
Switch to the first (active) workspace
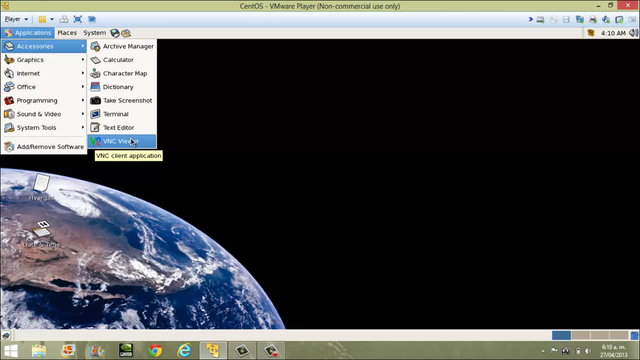(x=561, y=335)
